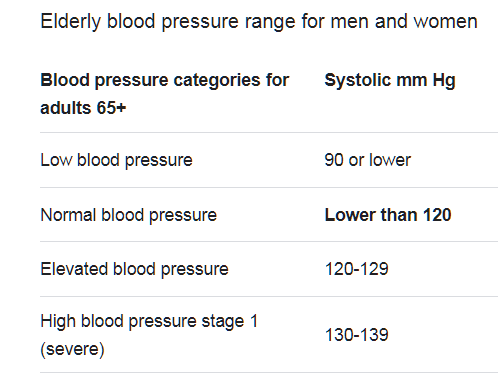The image size is (498, 379).
Task: Click the word 'Elderly' in the title
Action: coord(70,22)
